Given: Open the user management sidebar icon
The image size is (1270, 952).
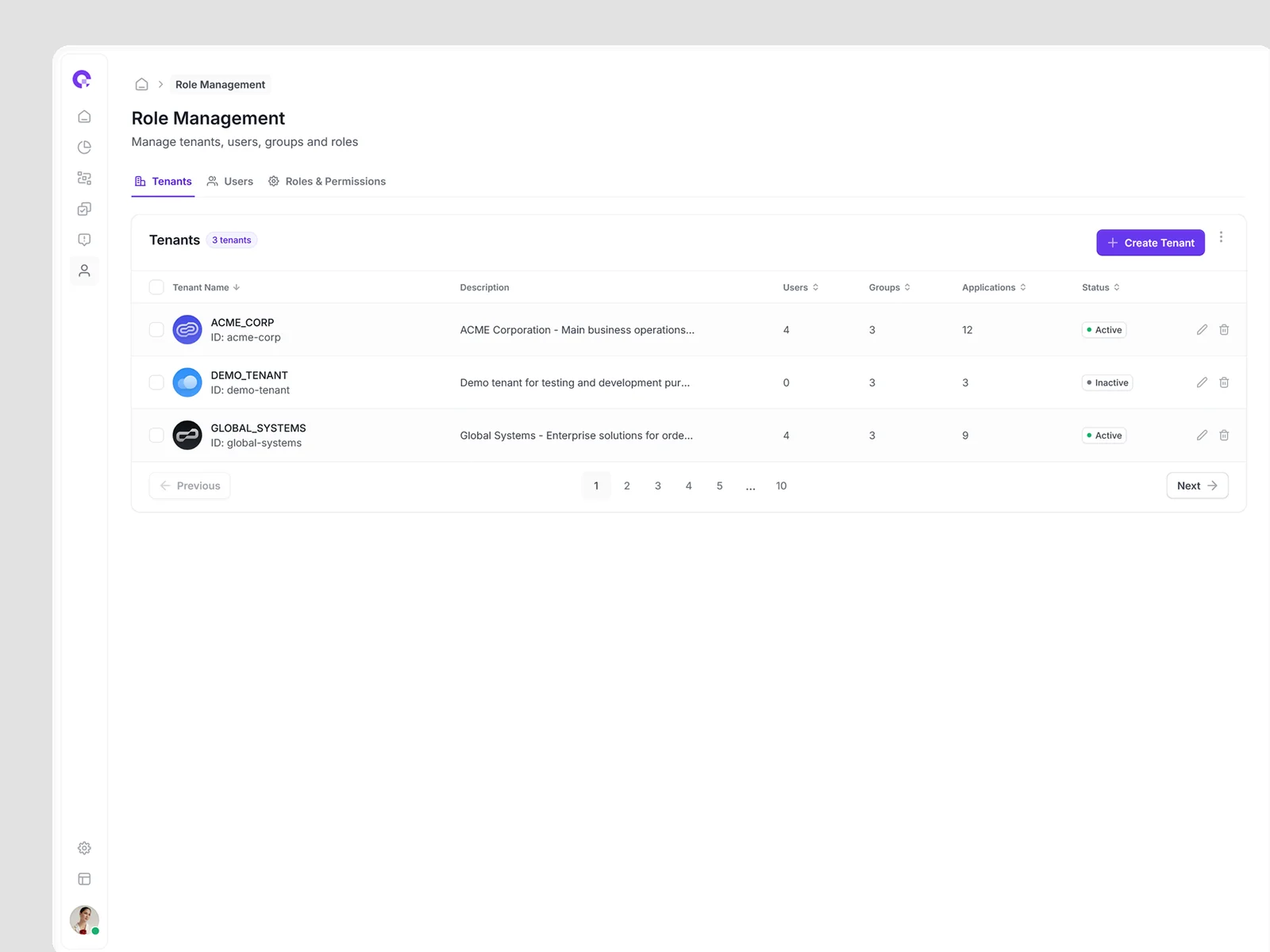Looking at the screenshot, I should 84,271.
